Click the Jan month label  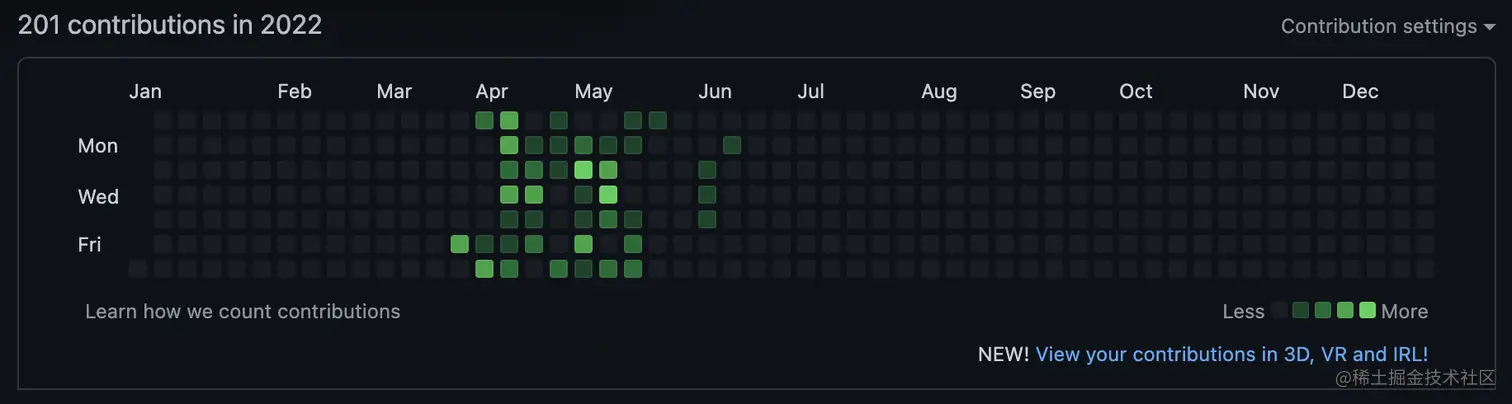click(x=145, y=91)
